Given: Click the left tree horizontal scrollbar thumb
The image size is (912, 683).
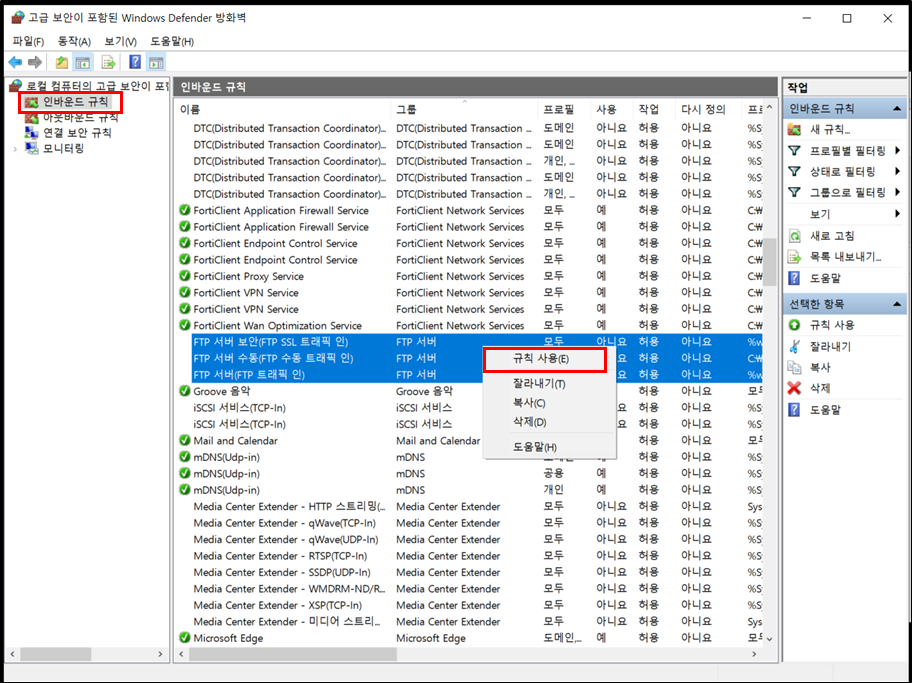Looking at the screenshot, I should (x=56, y=654).
